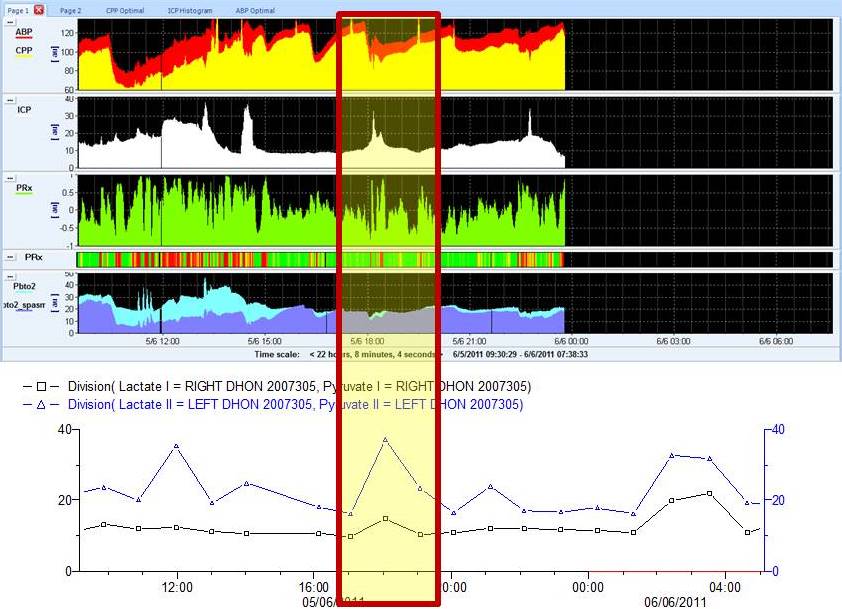Viewport: 842px width, 609px height.
Task: Click the blue triangle Lactate II legend marker
Action: tap(41, 404)
